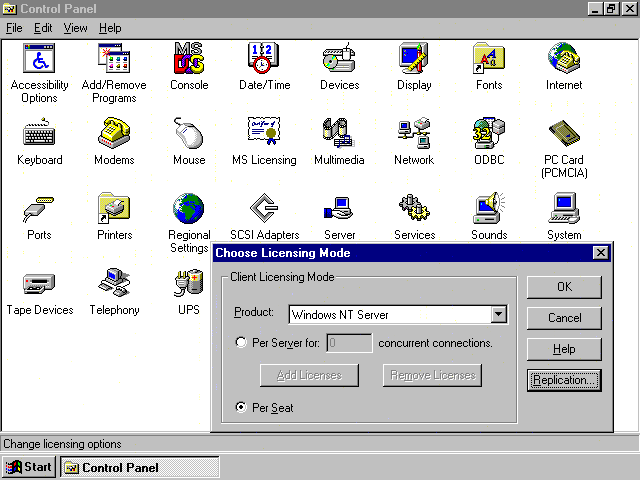Open the Printers folder icon
Image resolution: width=640 pixels, height=480 pixels.
[114, 208]
